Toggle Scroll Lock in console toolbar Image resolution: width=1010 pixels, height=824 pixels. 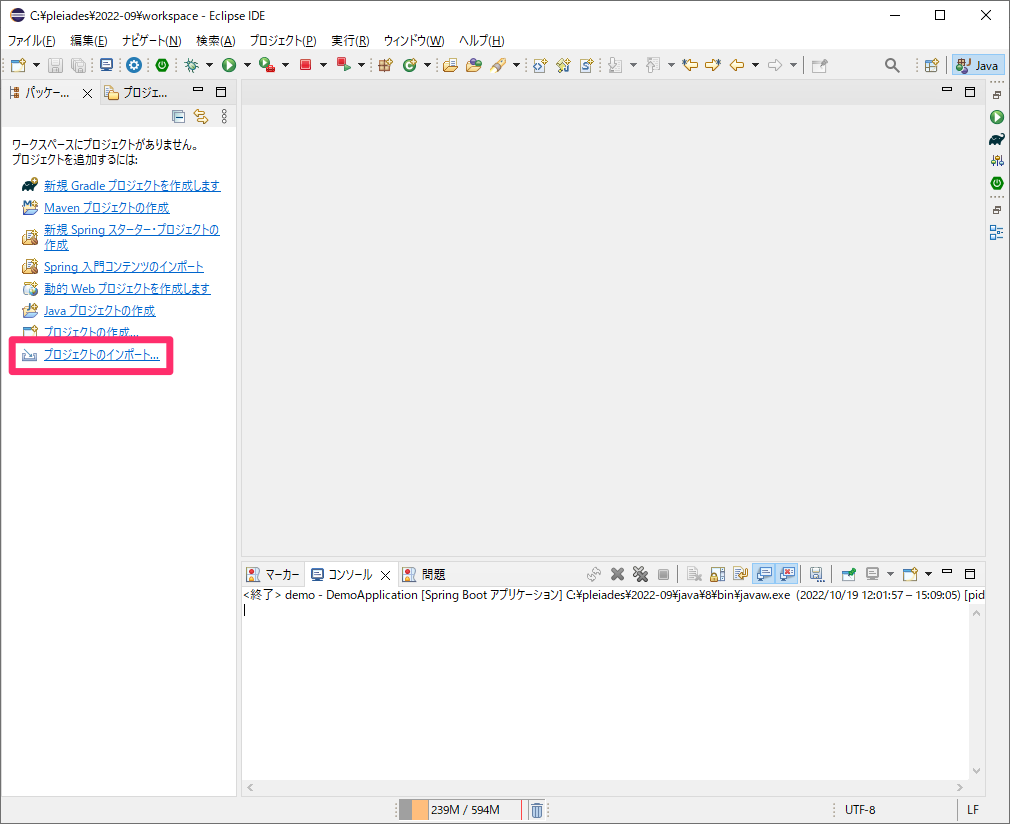point(718,573)
